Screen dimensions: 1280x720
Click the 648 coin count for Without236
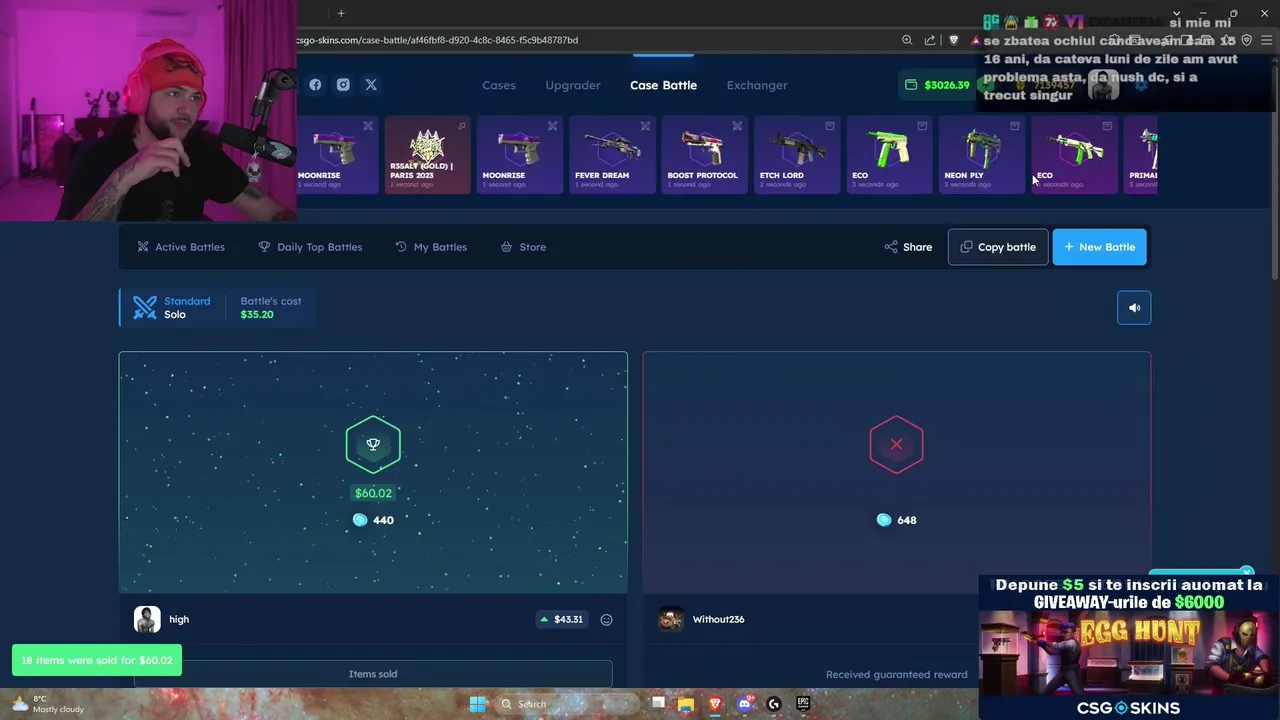pos(896,520)
